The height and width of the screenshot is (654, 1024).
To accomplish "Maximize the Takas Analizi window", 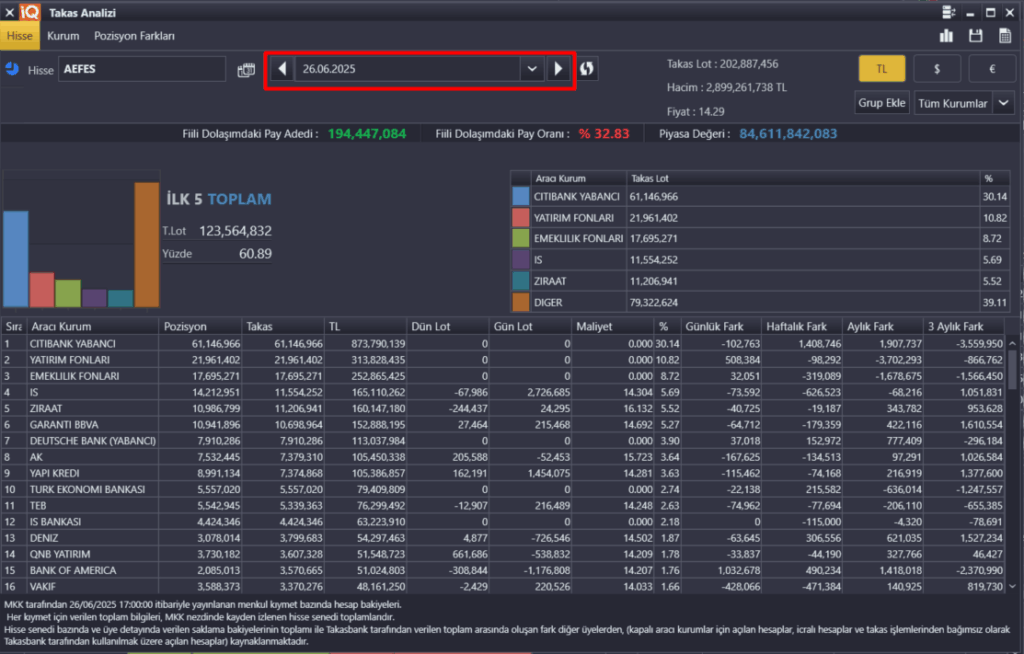I will (x=990, y=12).
